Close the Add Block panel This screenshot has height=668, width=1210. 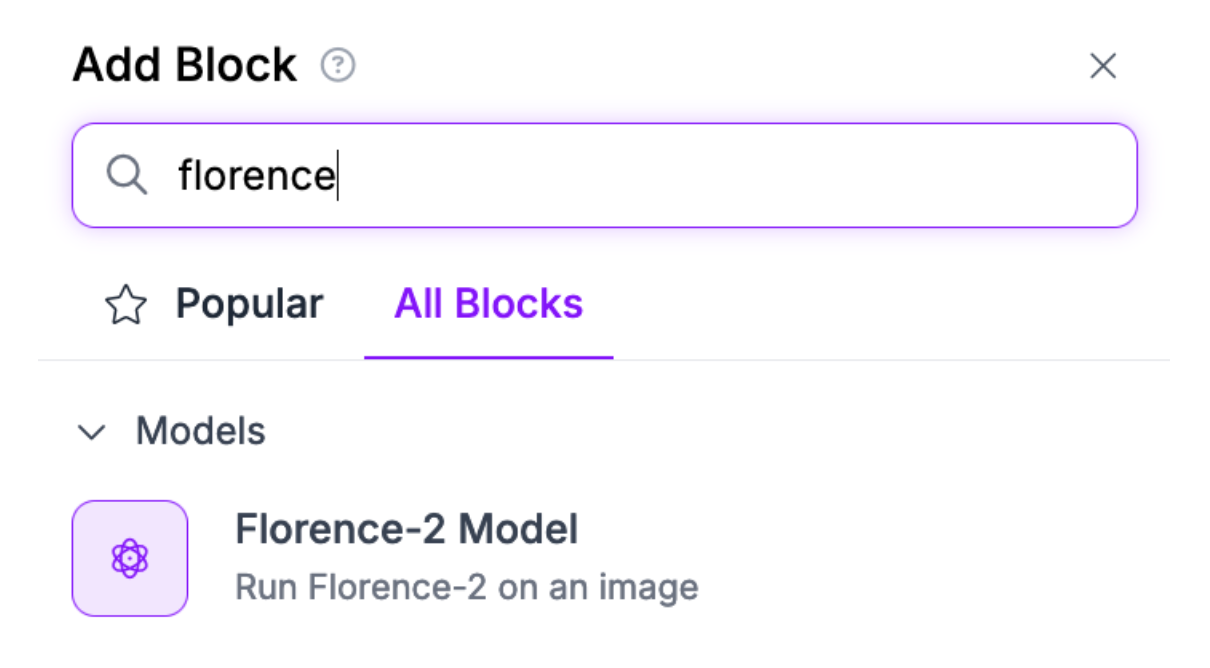coord(1102,67)
